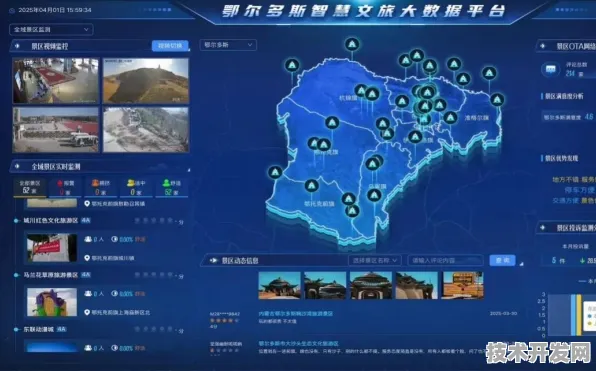Click the blue bar in complaints chart
This screenshot has width=596, height=371.
(573, 315)
